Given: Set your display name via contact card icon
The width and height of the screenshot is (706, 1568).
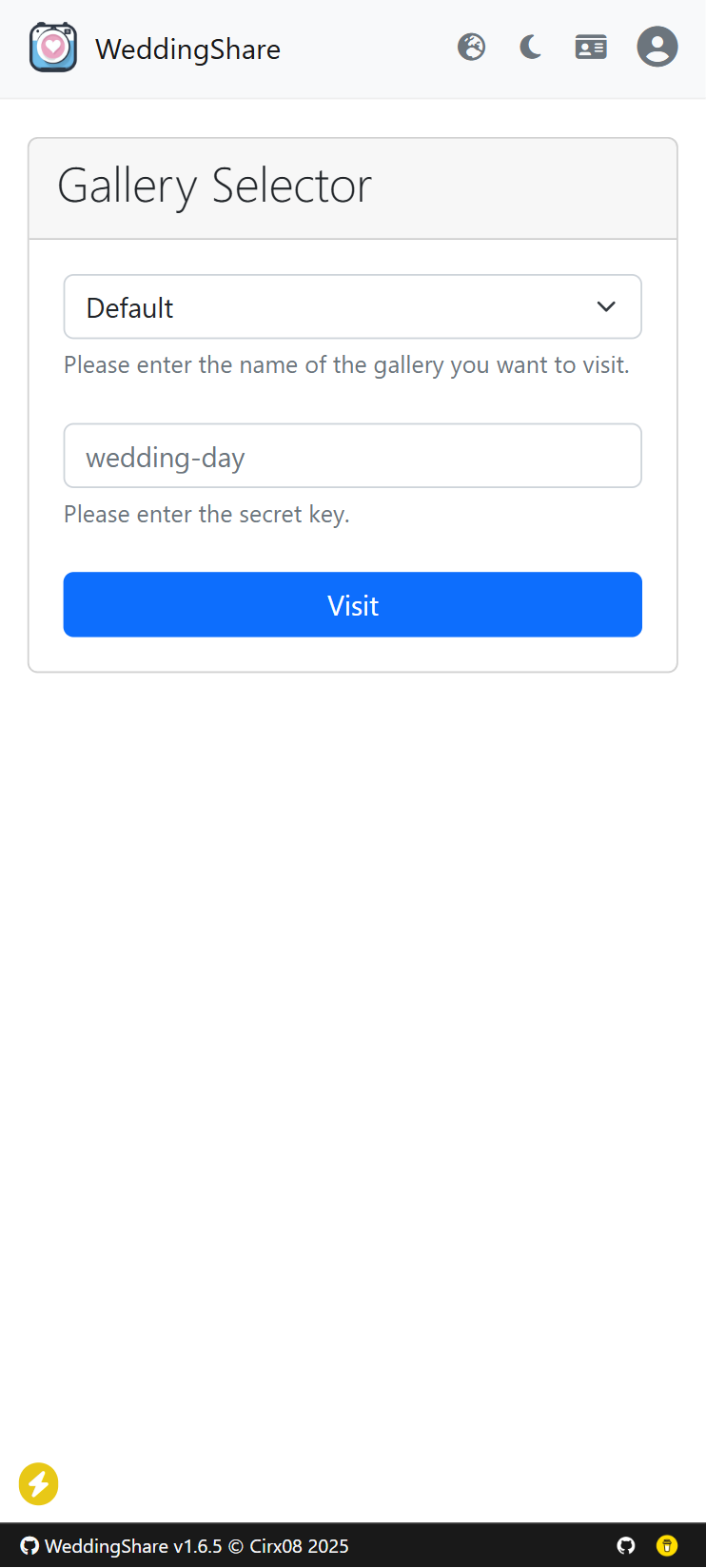Looking at the screenshot, I should (x=590, y=46).
